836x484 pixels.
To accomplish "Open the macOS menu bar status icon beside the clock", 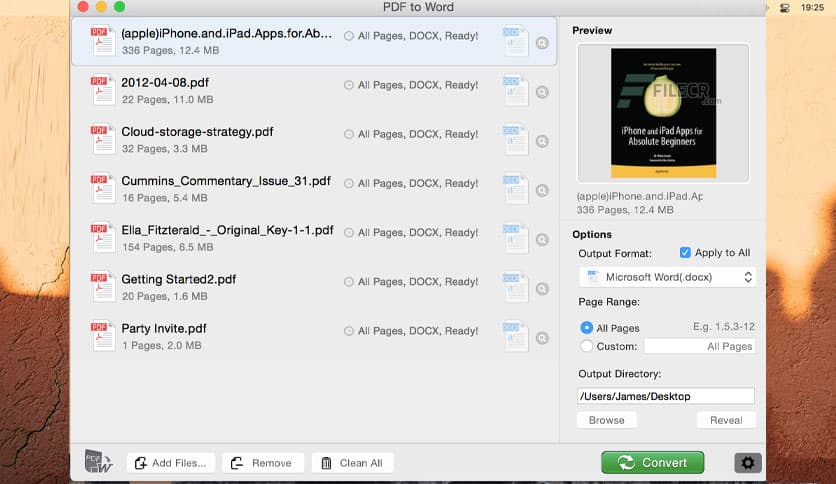I will (x=784, y=7).
